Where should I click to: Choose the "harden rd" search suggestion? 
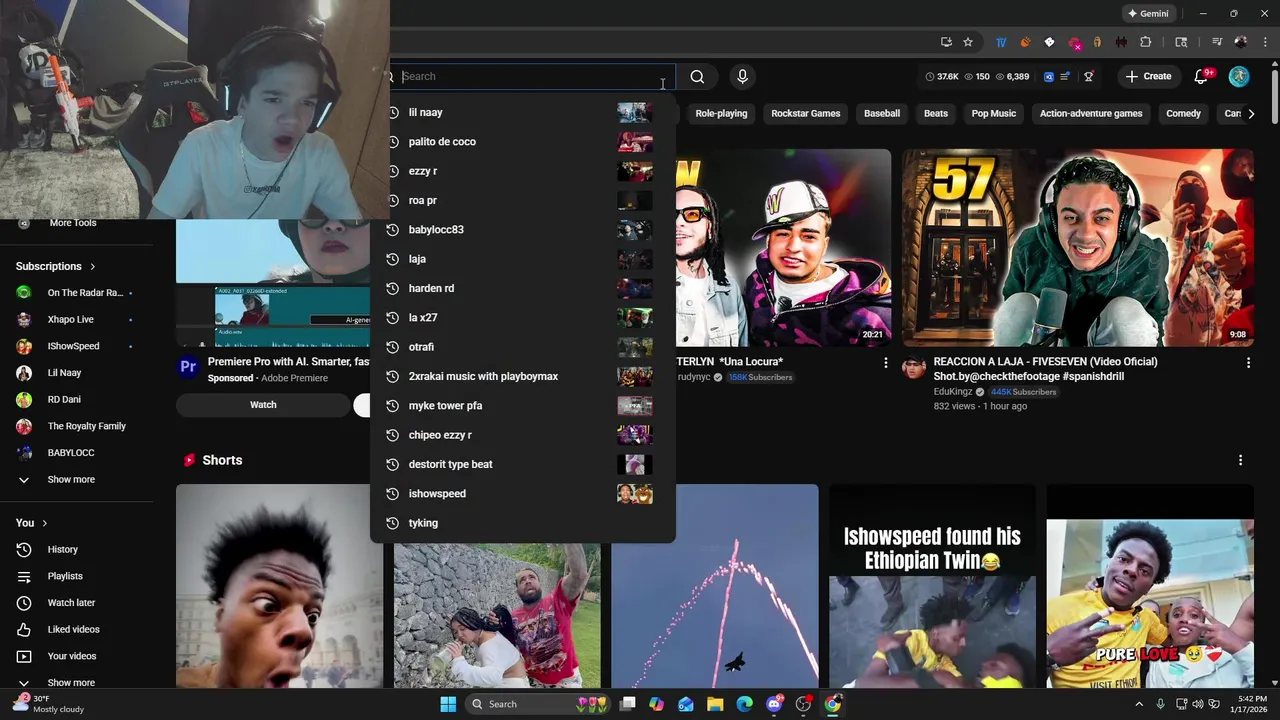[x=523, y=288]
